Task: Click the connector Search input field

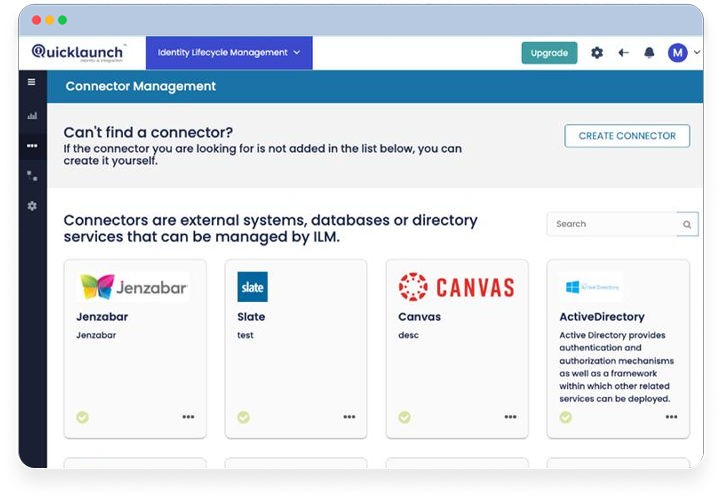Action: click(x=612, y=224)
